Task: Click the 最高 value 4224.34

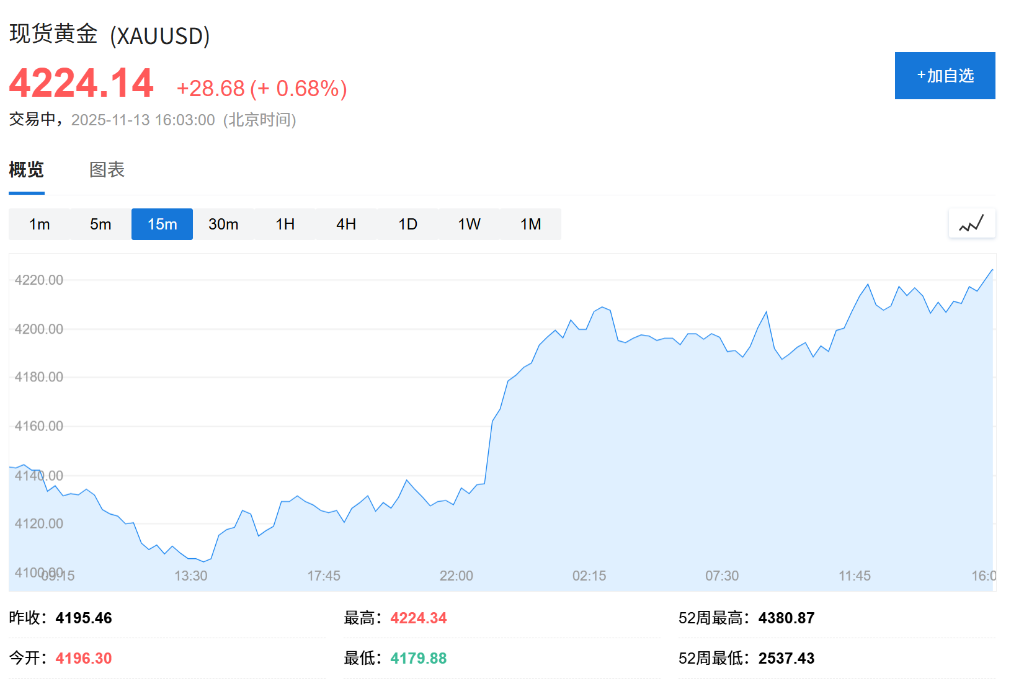Action: click(418, 618)
